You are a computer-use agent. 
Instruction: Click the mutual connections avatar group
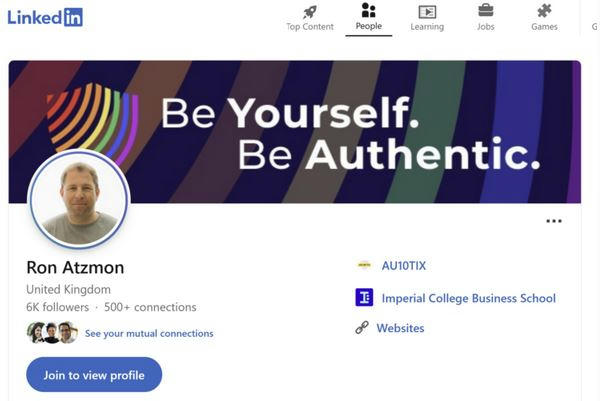pos(52,333)
